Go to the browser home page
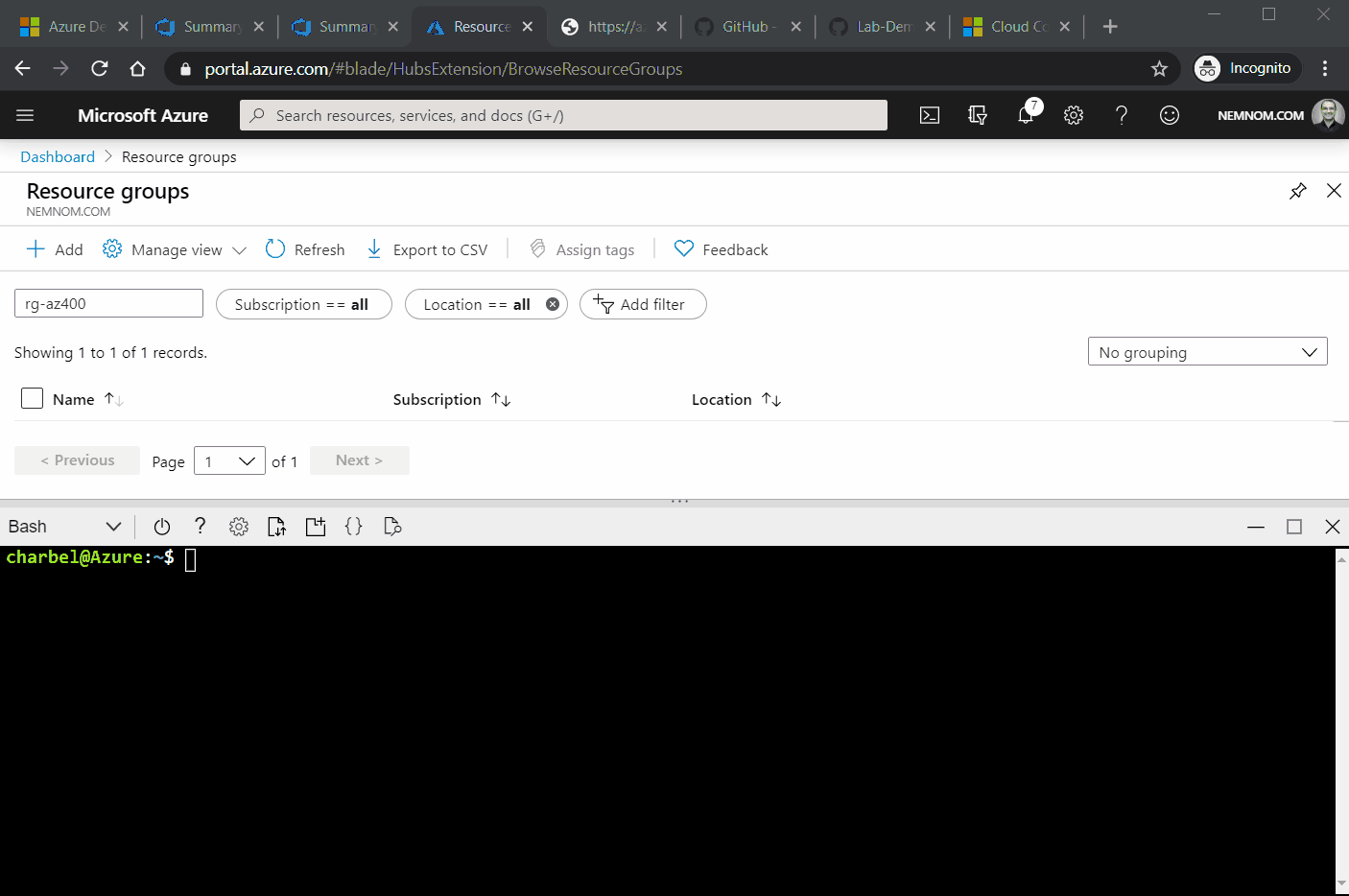The width and height of the screenshot is (1349, 896). (x=138, y=68)
